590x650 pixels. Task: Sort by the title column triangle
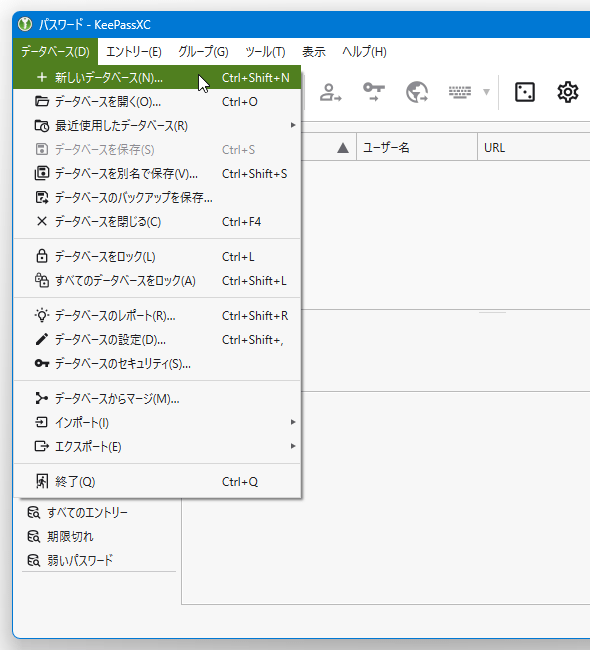pyautogui.click(x=343, y=148)
